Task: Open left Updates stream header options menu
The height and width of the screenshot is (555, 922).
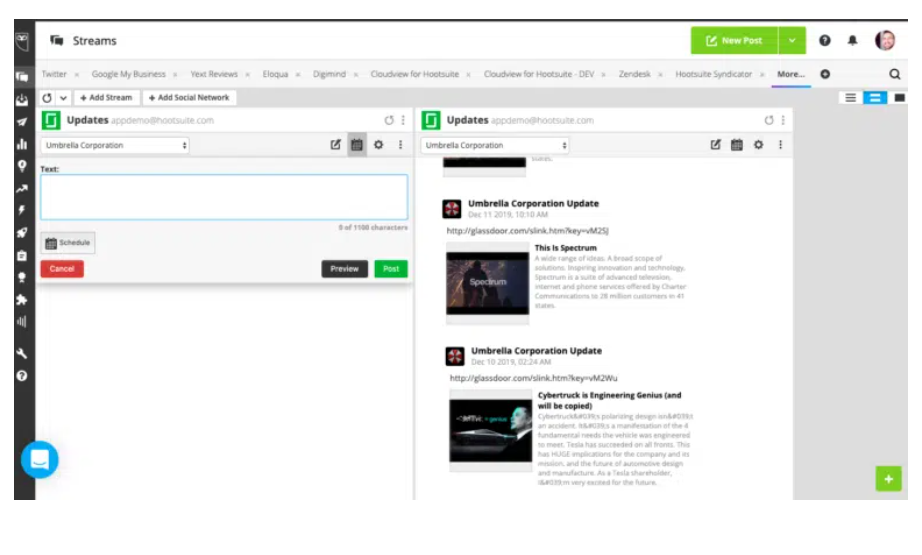Action: pos(403,120)
